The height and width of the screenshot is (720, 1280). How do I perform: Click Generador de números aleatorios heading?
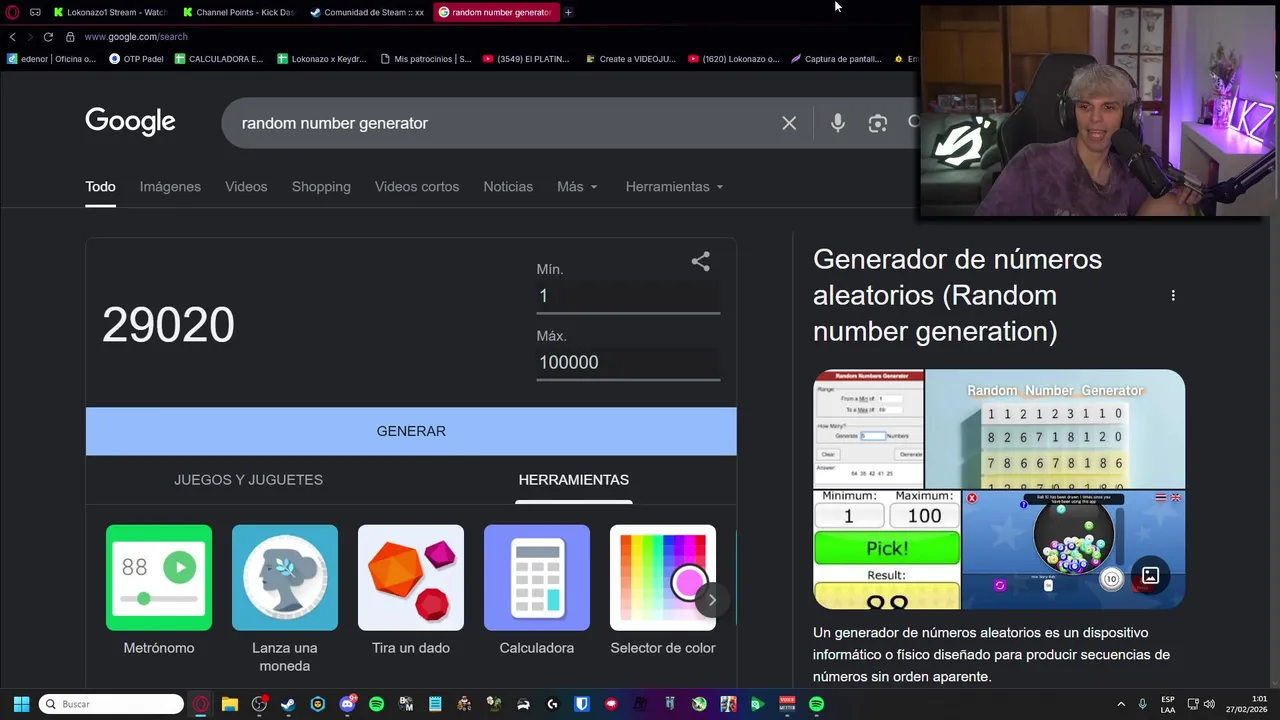tap(957, 295)
